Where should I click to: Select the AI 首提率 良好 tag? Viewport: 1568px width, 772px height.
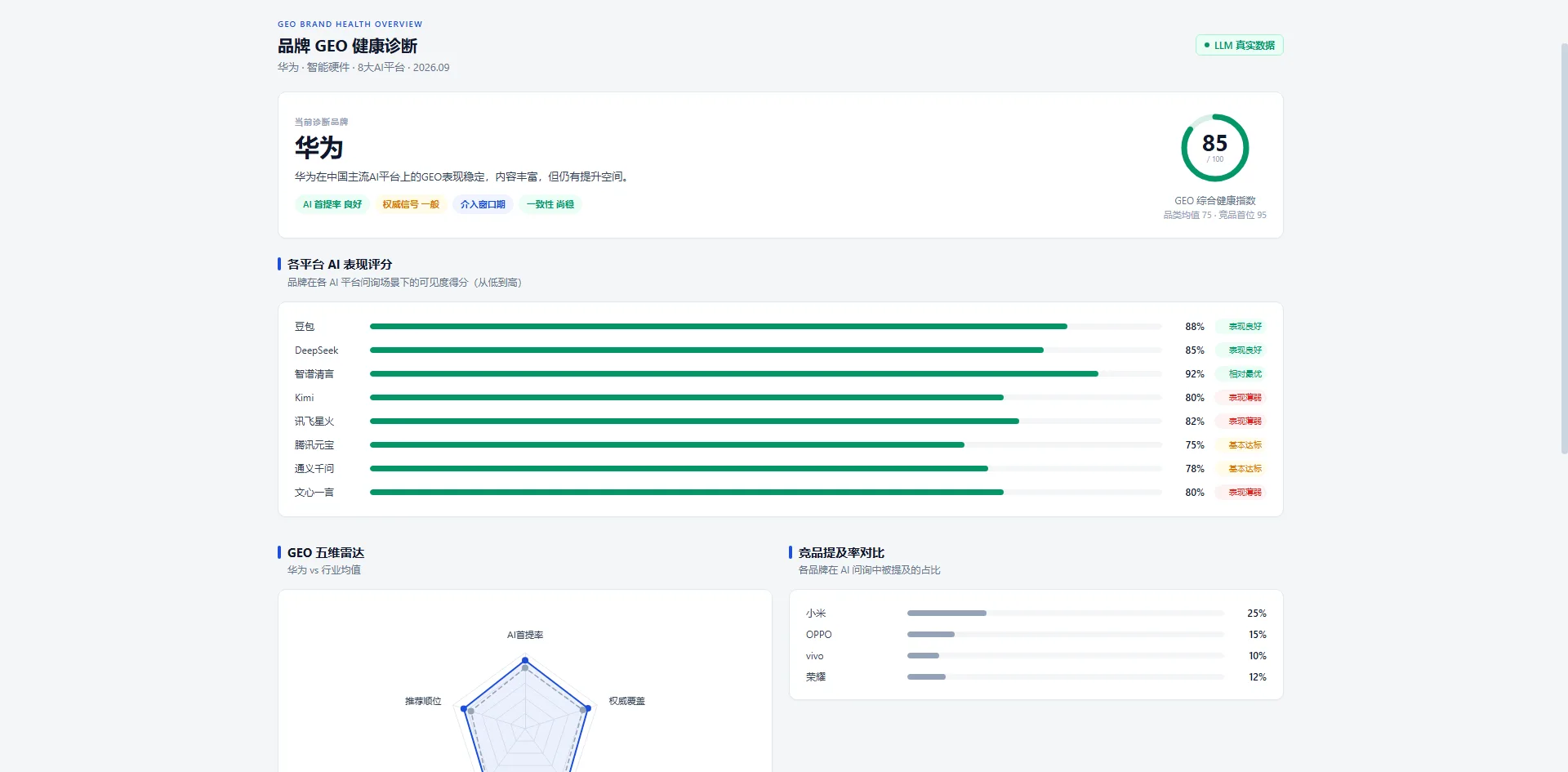pyautogui.click(x=332, y=204)
